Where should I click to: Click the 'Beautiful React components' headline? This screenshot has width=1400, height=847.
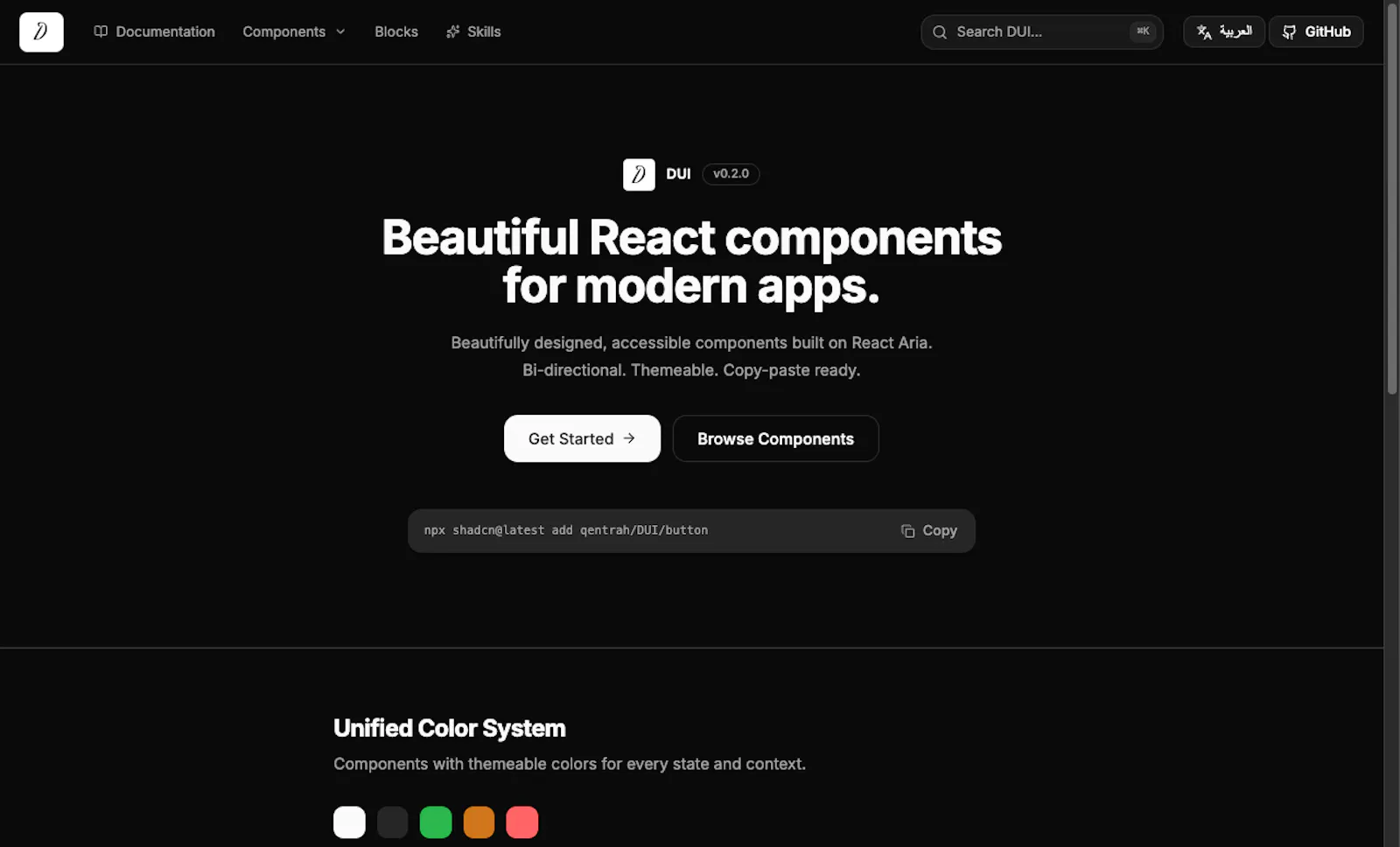coord(691,238)
